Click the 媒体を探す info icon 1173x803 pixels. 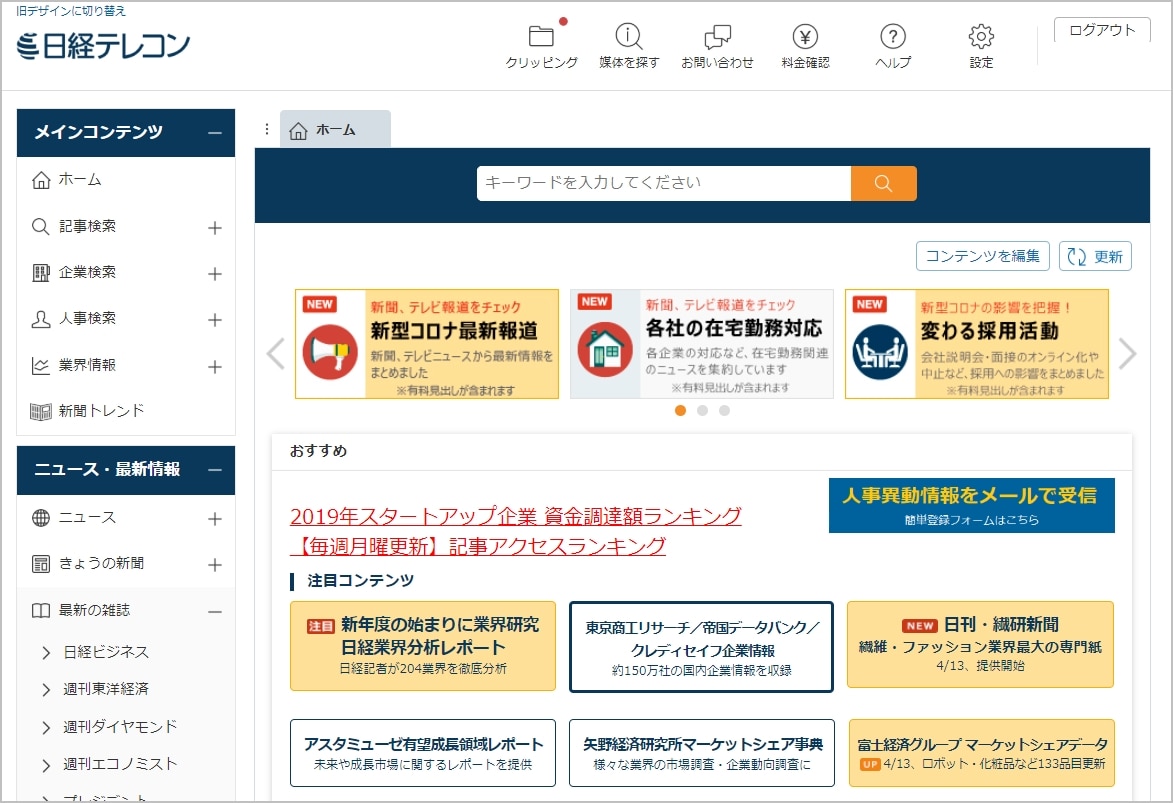(x=628, y=36)
